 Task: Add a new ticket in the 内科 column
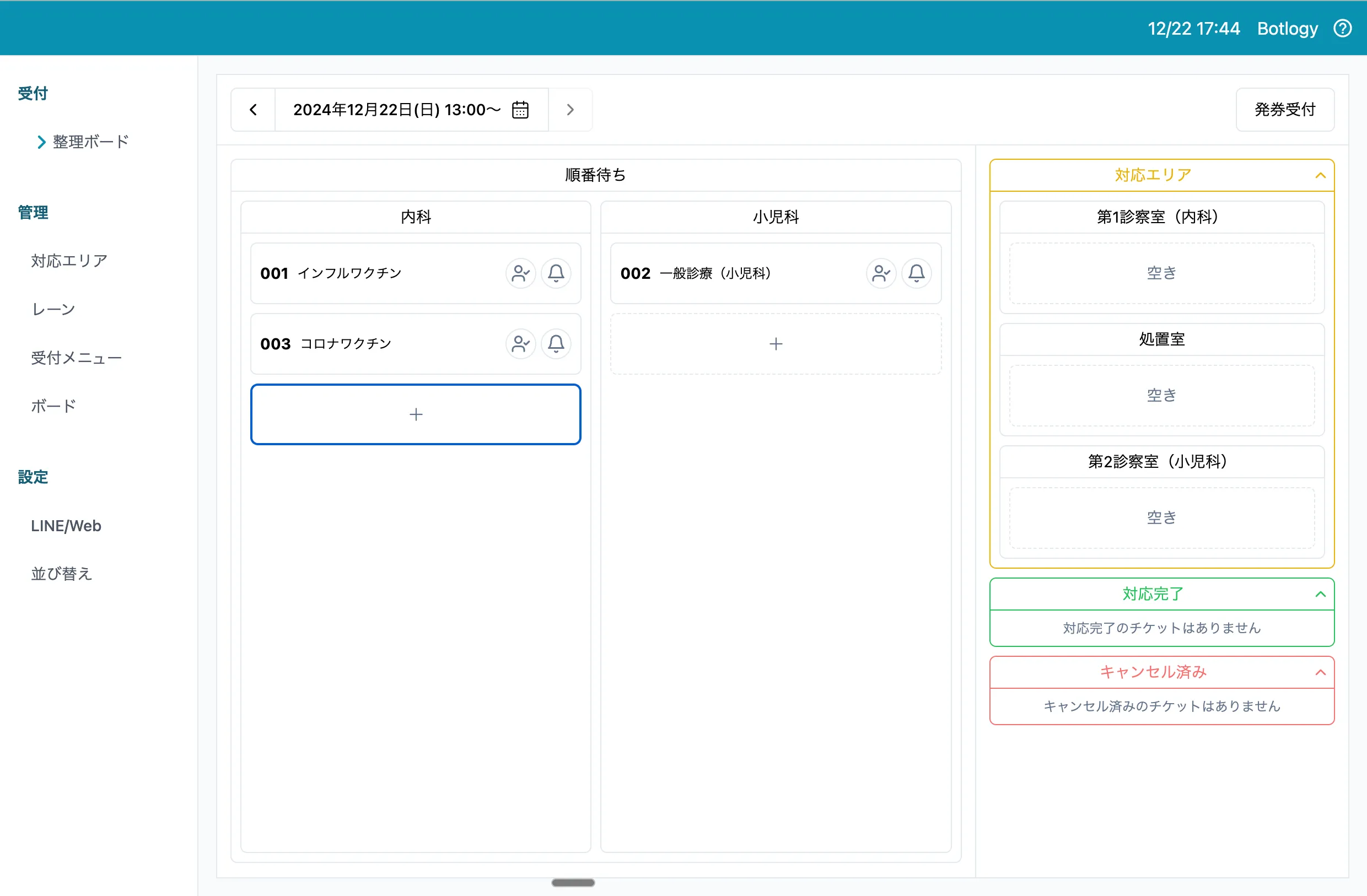(x=415, y=414)
